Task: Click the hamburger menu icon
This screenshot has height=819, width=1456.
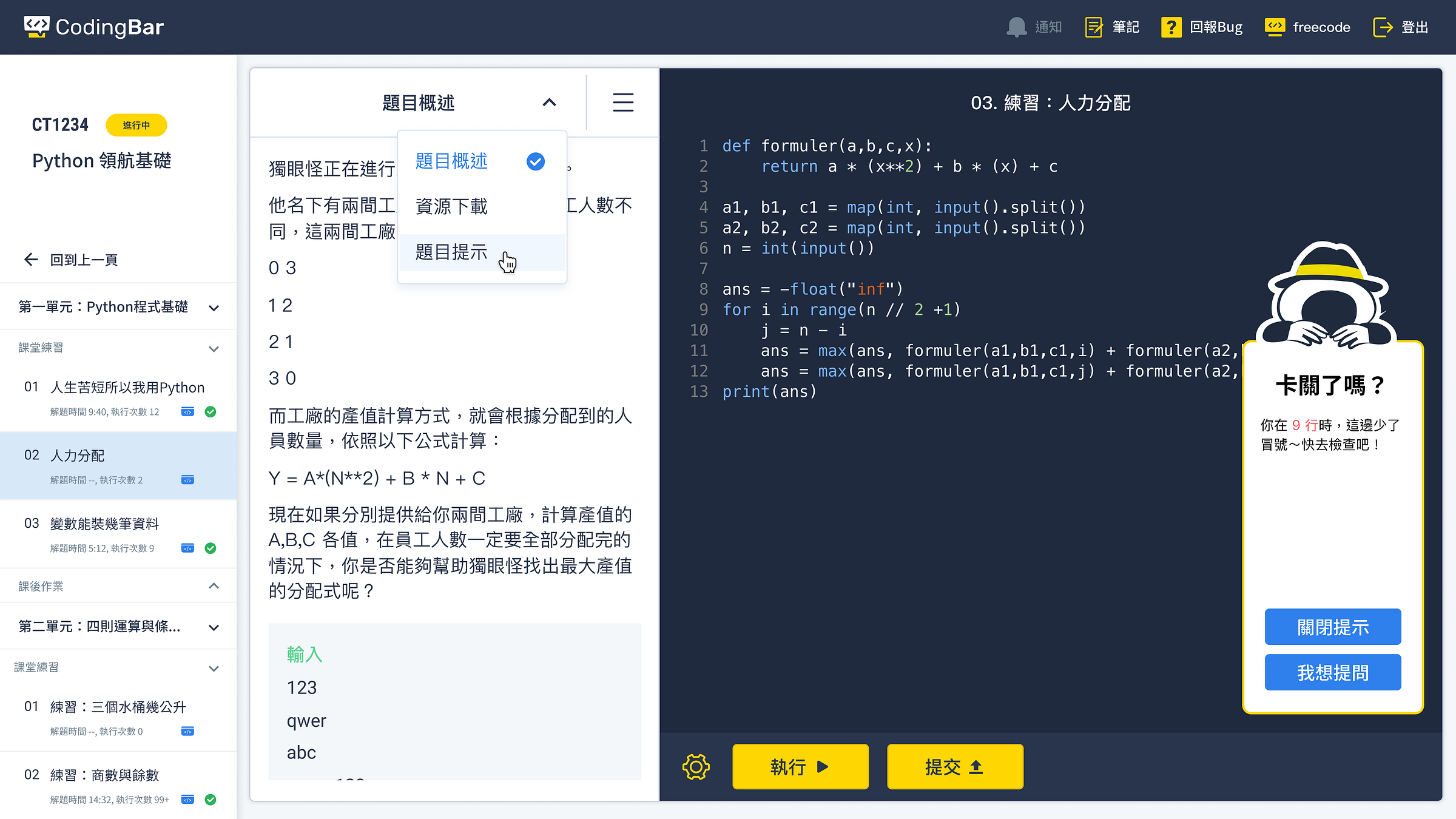Action: pos(623,103)
